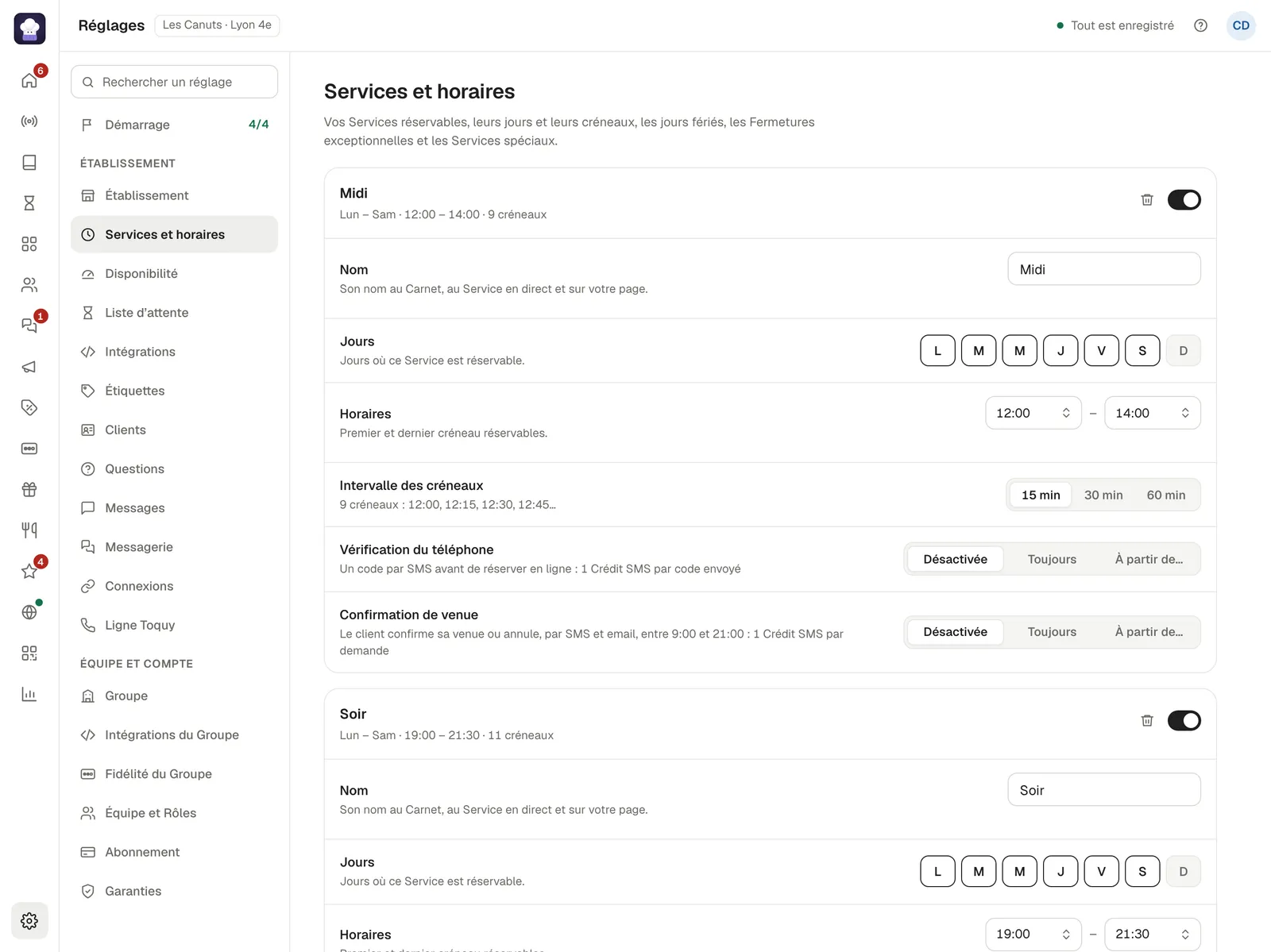Open the chat icon with badge 1
This screenshot has height=952, width=1271.
(x=29, y=326)
